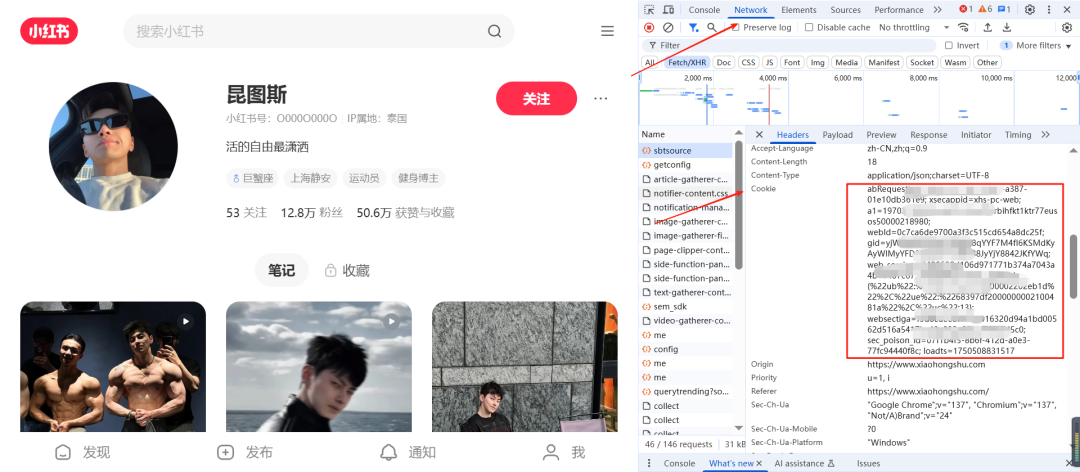Open the hamburger menu on Xiaohongshu

(607, 31)
